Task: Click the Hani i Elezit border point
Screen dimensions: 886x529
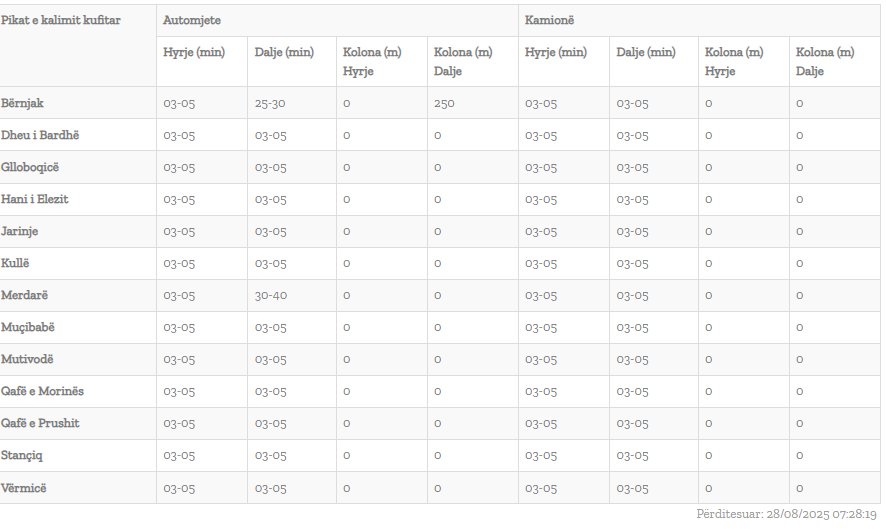Action: [x=35, y=199]
